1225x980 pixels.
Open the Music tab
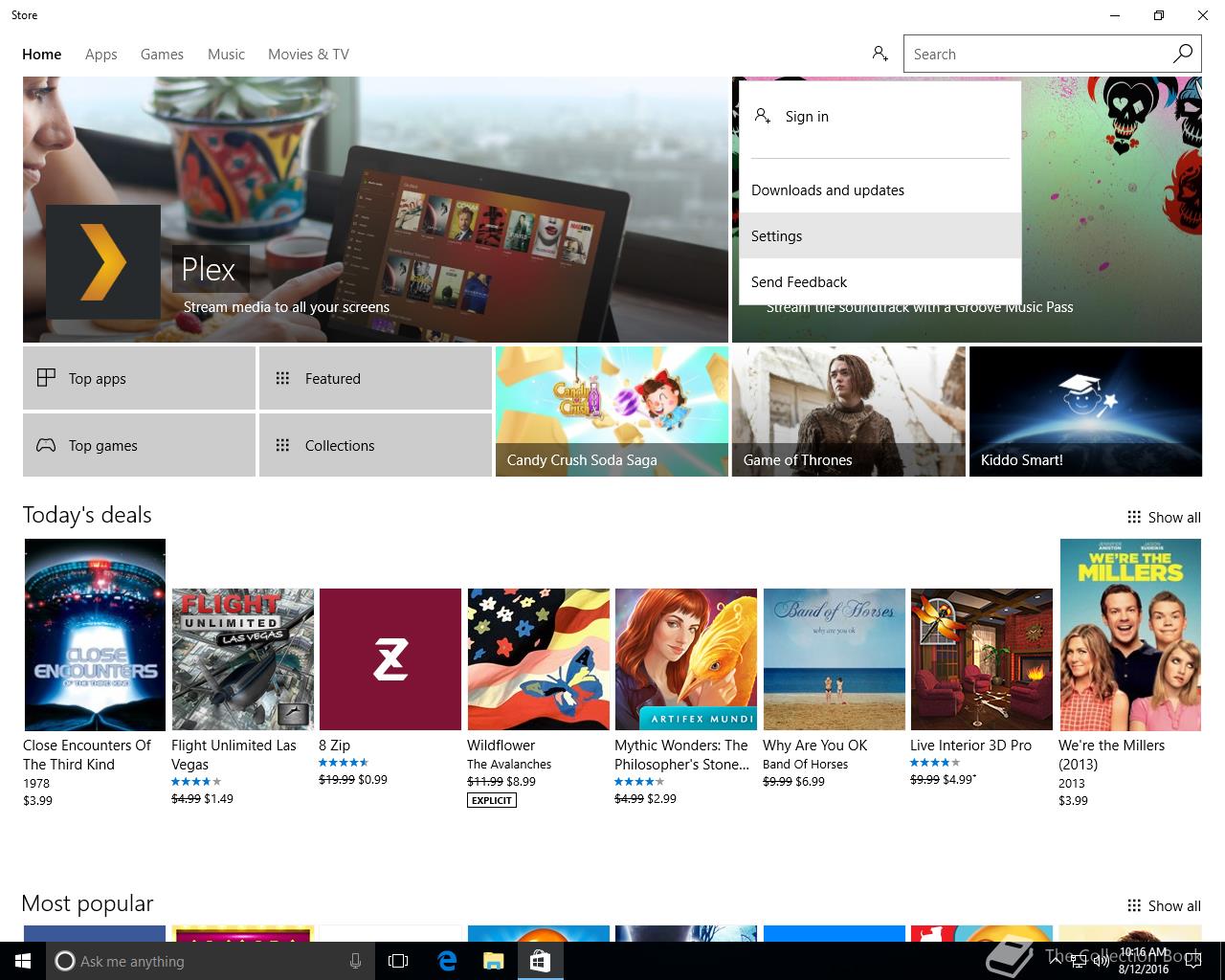click(226, 55)
